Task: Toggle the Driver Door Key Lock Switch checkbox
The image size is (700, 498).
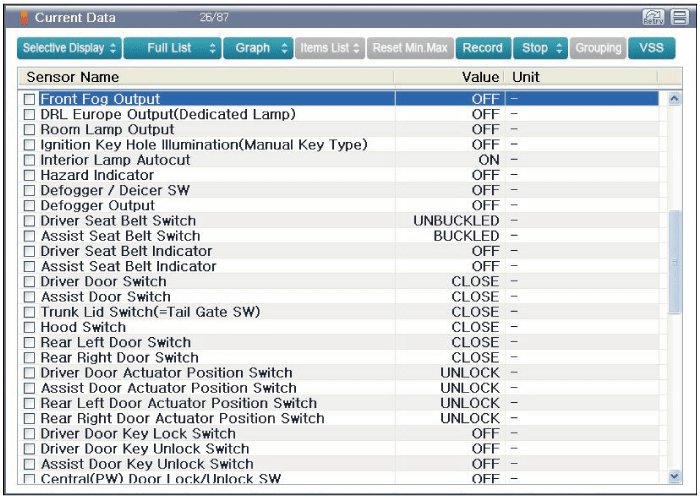Action: tap(30, 434)
